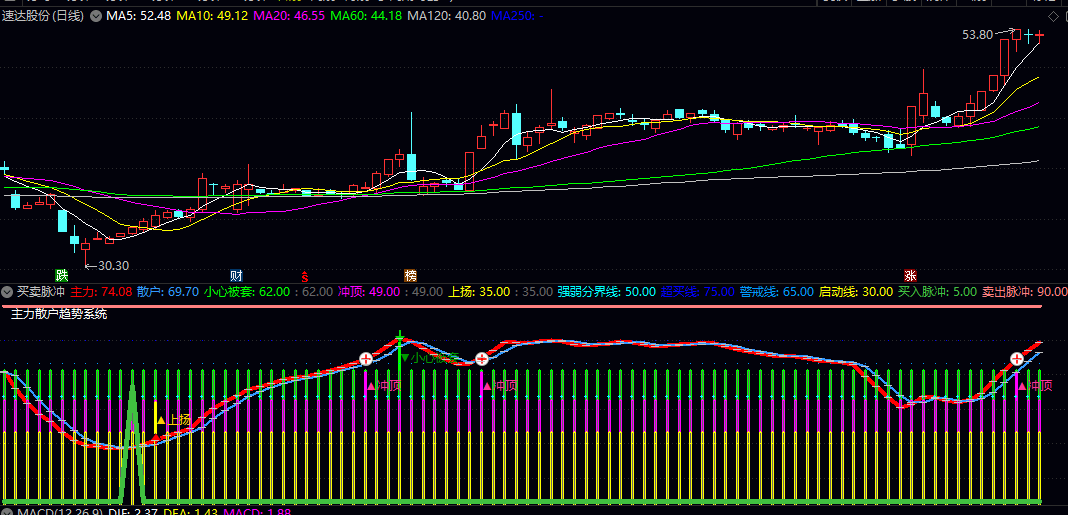Click the green 跌 event marker
The height and width of the screenshot is (515, 1068).
click(62, 275)
